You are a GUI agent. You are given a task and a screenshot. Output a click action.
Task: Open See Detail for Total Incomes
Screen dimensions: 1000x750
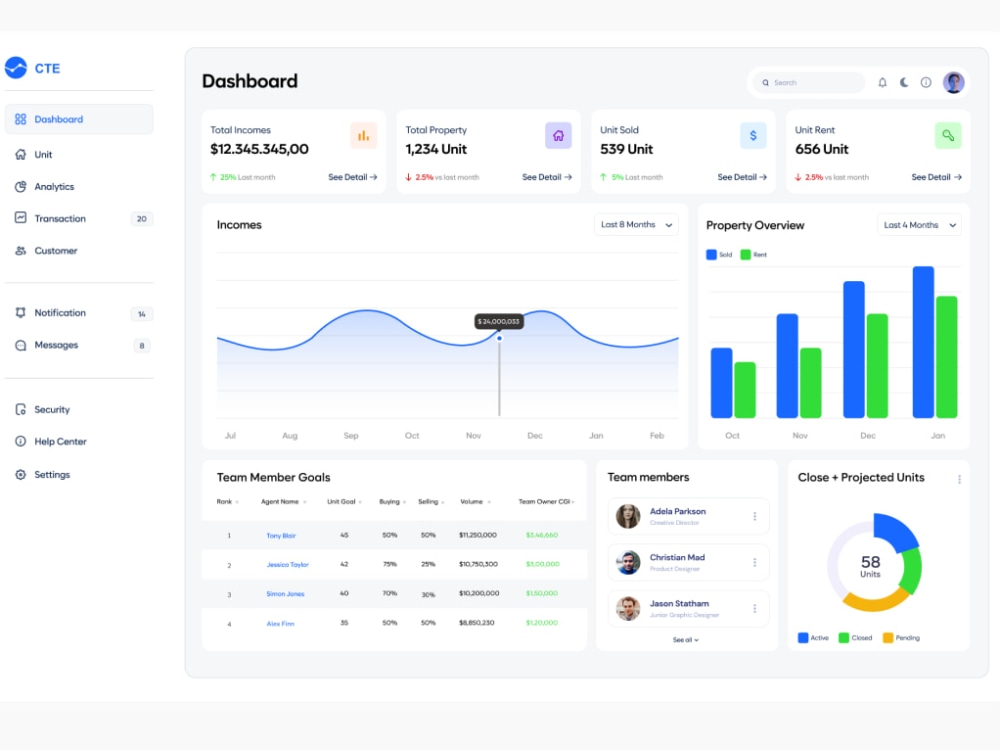coord(351,176)
